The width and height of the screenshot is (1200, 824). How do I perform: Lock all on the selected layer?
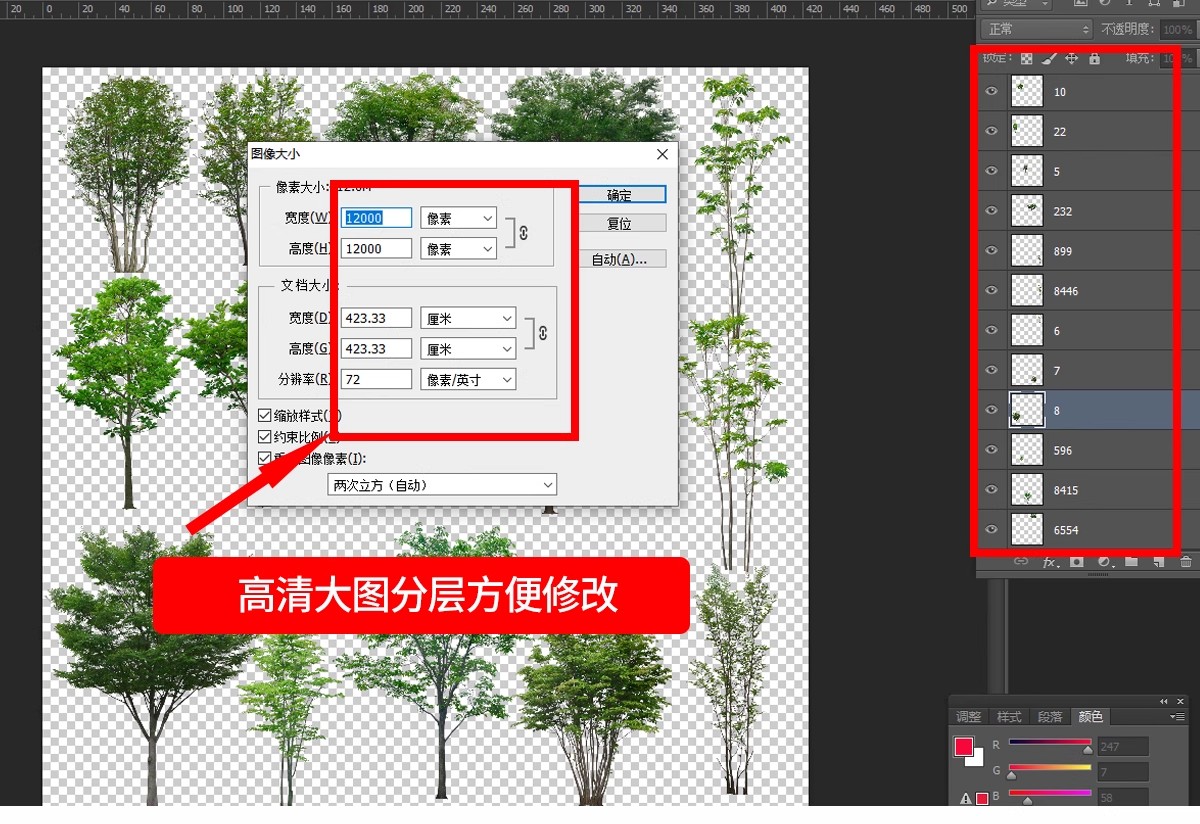pyautogui.click(x=1096, y=58)
